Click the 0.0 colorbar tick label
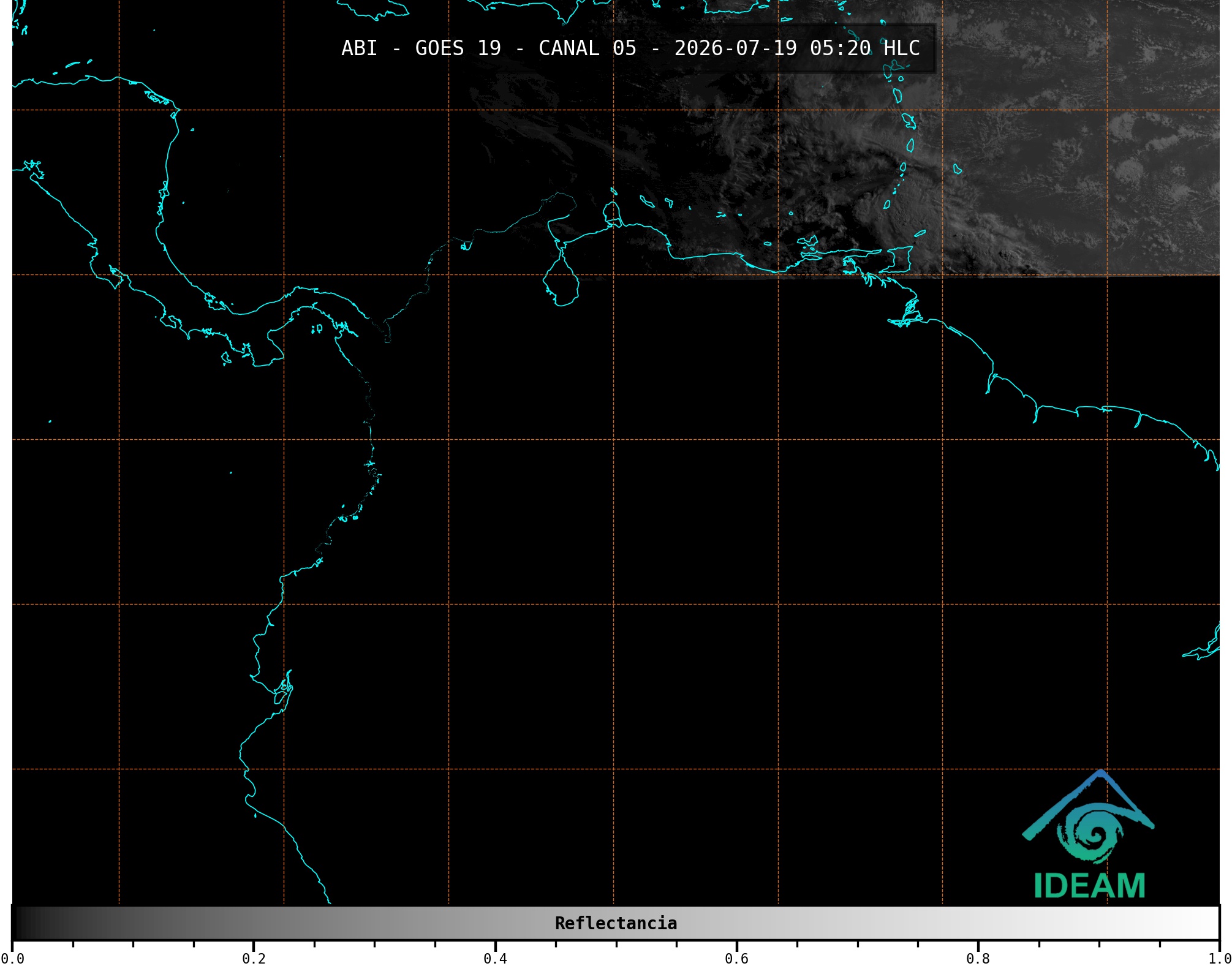 click(x=12, y=959)
